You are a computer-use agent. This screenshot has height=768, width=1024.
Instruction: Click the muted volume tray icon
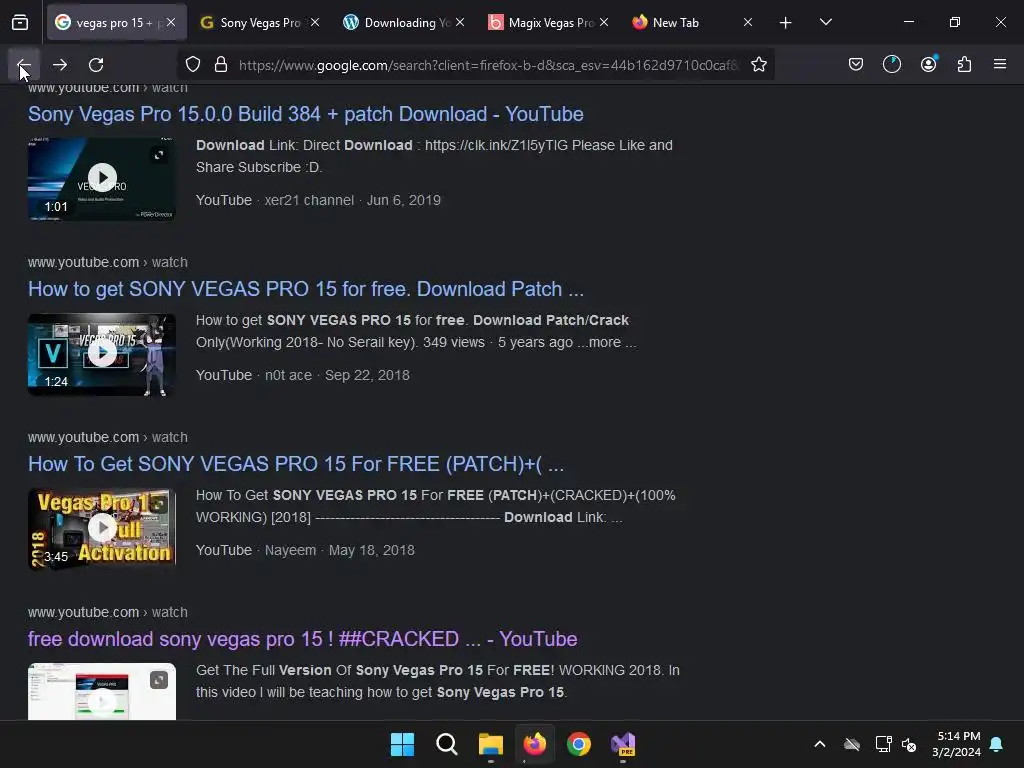[908, 744]
